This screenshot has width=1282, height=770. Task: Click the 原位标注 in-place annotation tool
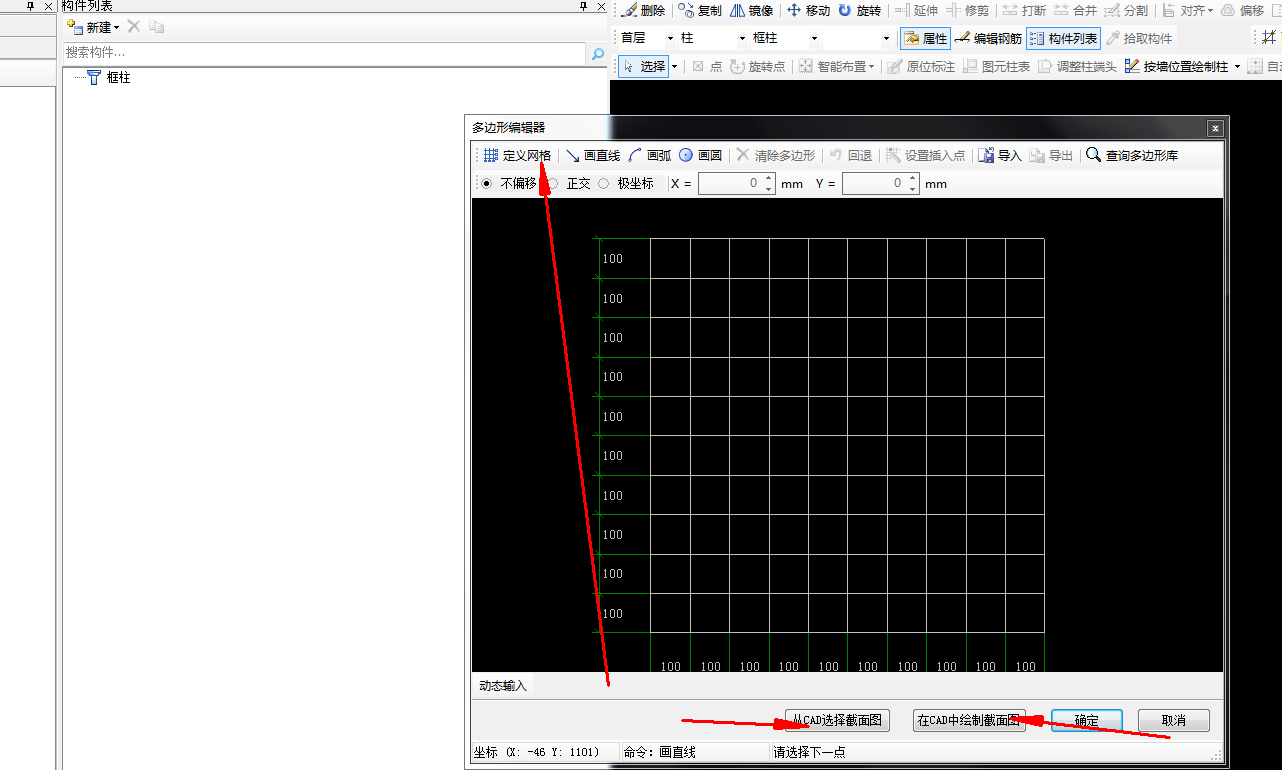pyautogui.click(x=921, y=67)
